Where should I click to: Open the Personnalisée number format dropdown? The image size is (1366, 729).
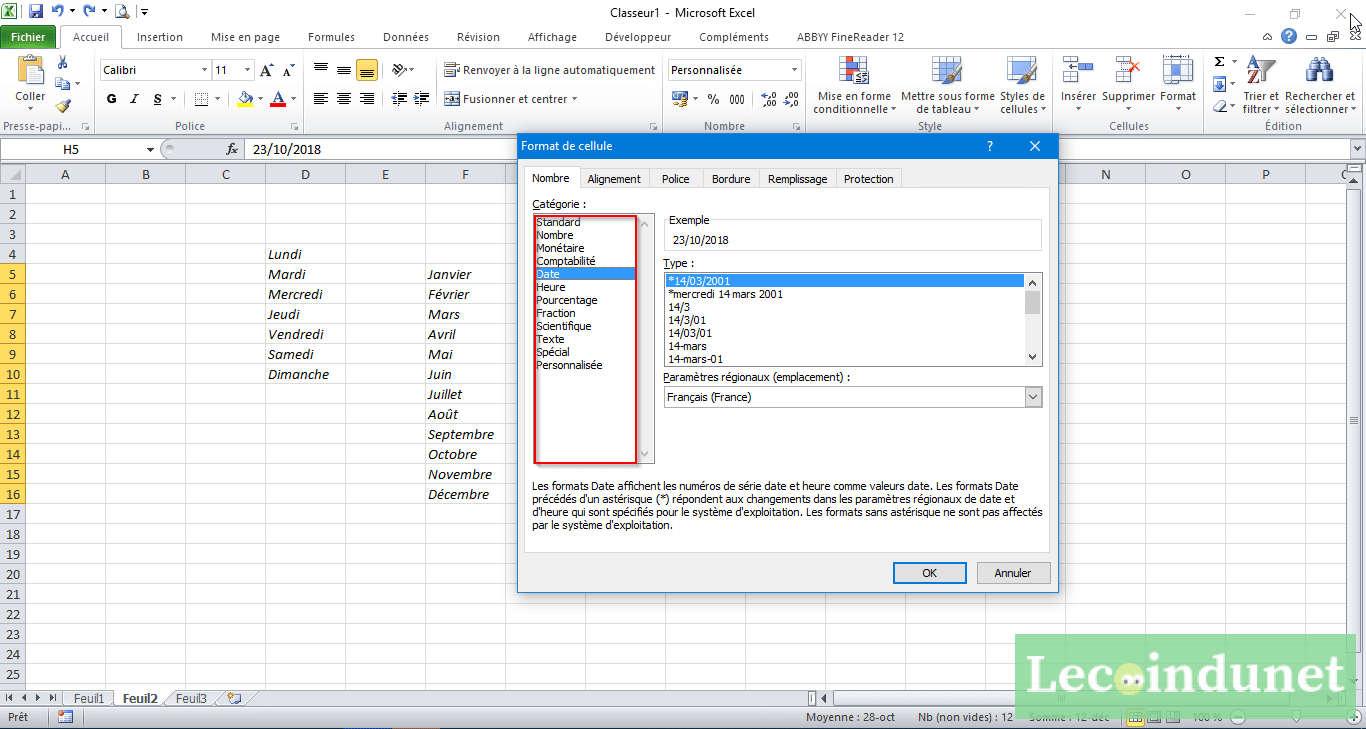[x=796, y=69]
